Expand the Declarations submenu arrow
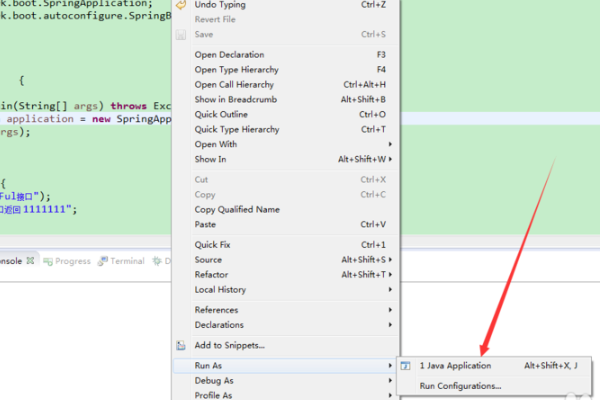600x400 pixels. pyautogui.click(x=390, y=325)
